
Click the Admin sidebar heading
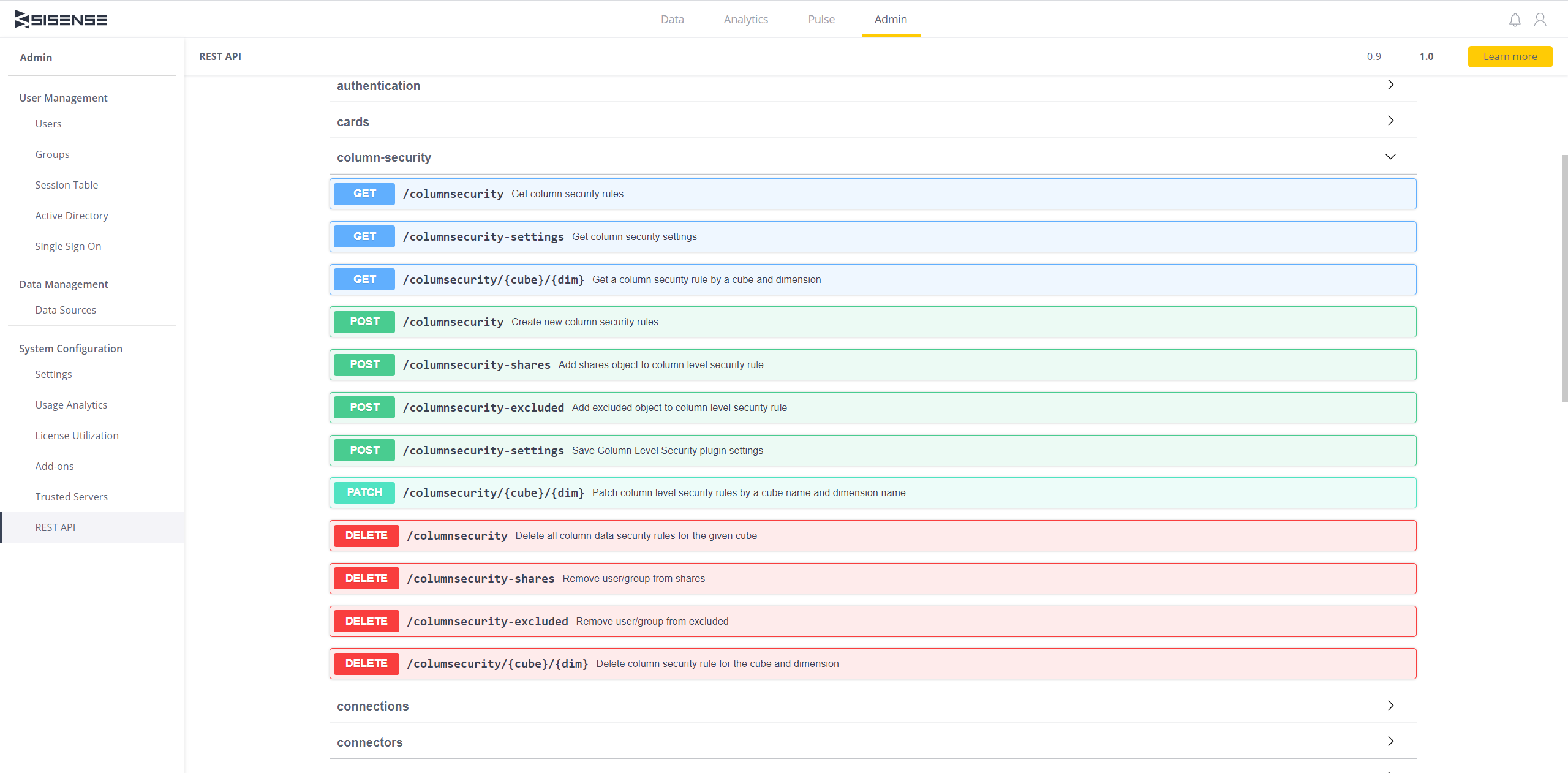[x=36, y=58]
